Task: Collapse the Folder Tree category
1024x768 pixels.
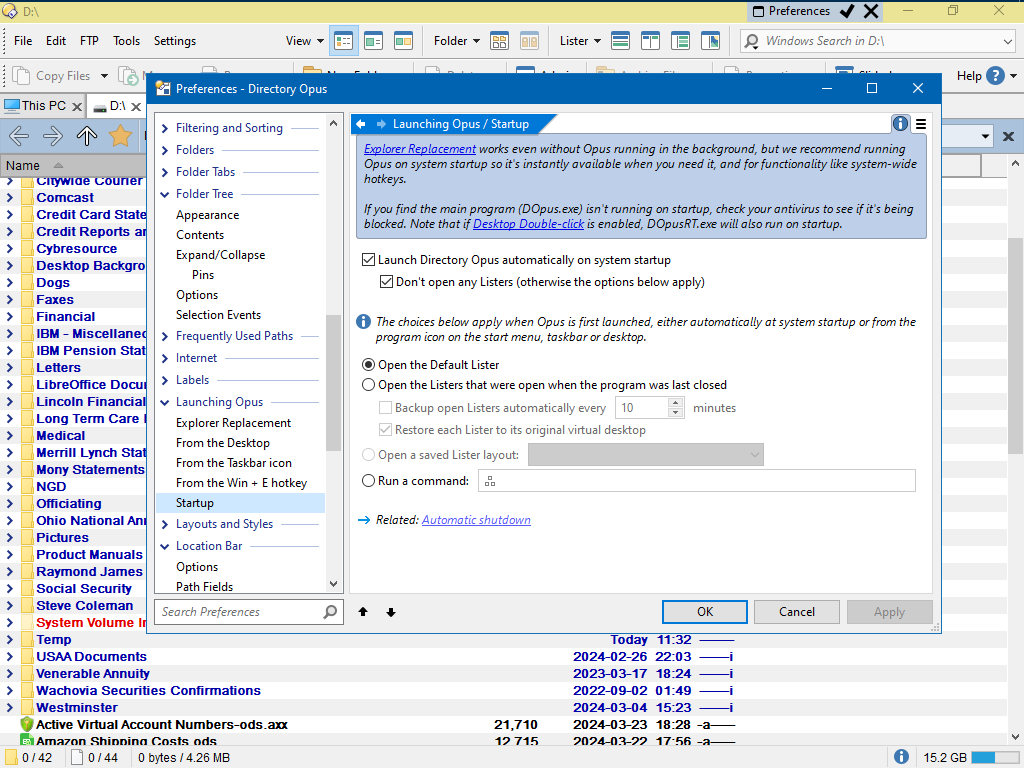Action: pos(165,194)
